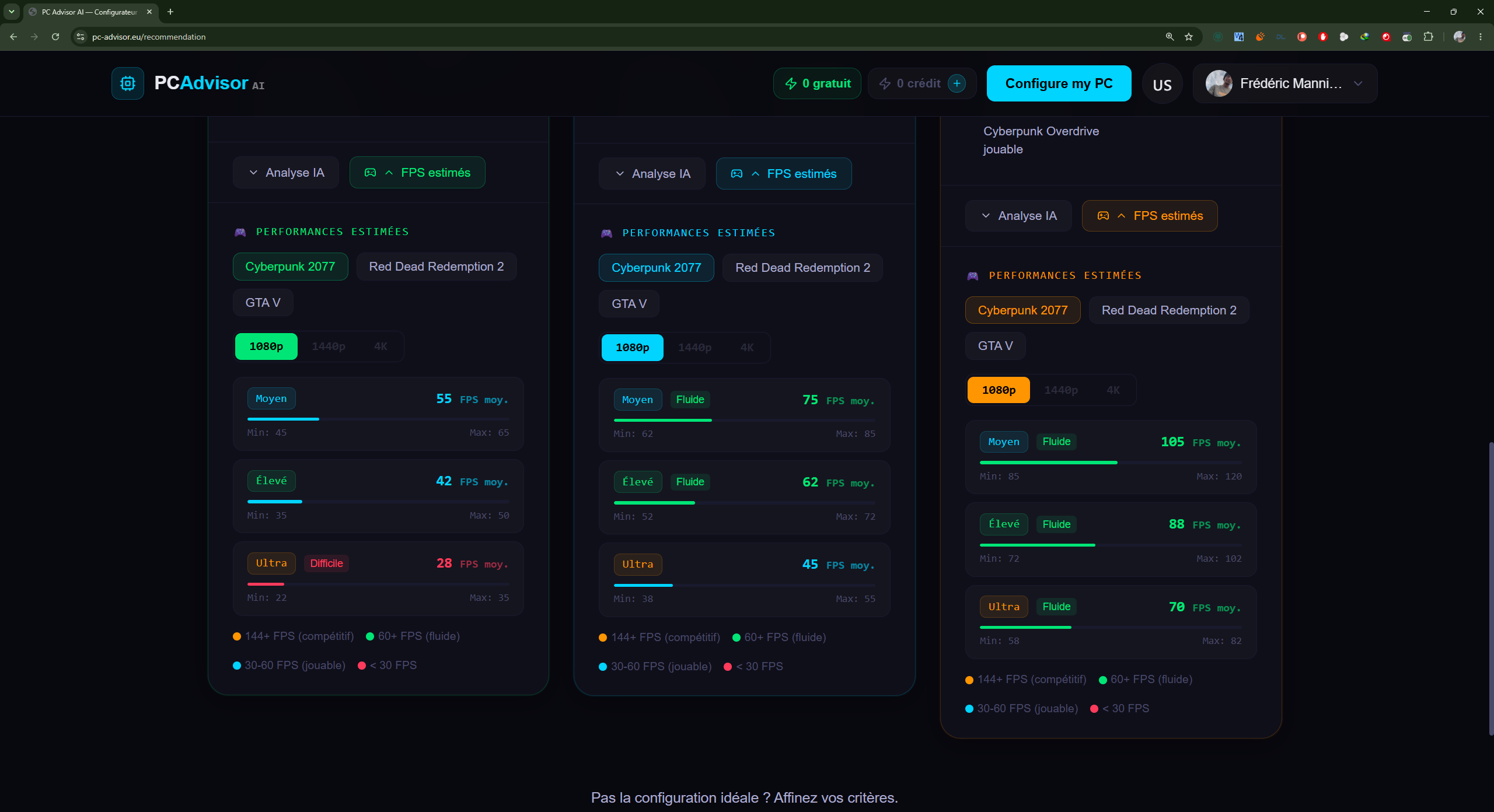Click the Difficile badge on Ultra row
The height and width of the screenshot is (812, 1494).
[x=326, y=563]
